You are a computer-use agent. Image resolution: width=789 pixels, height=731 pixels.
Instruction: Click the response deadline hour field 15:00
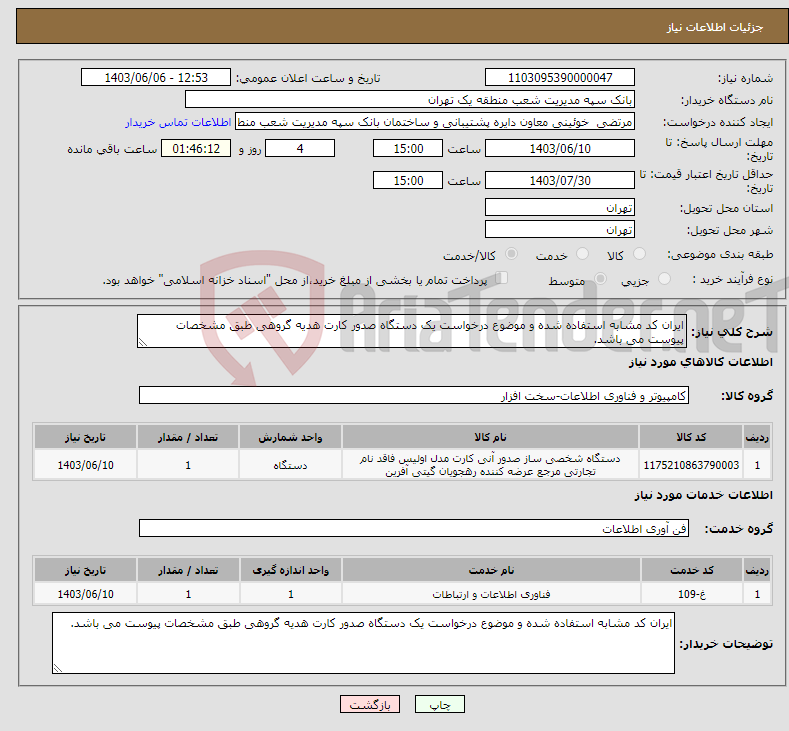(408, 148)
